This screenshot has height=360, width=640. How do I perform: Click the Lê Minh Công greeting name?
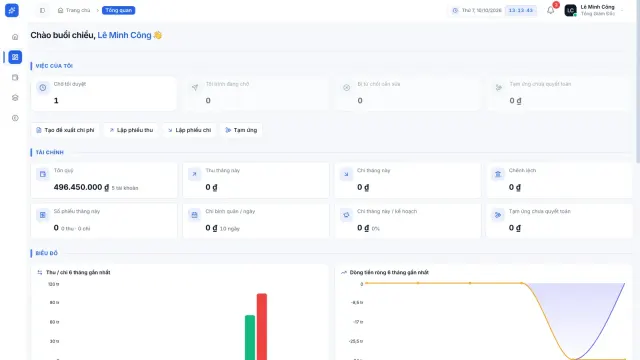(124, 35)
